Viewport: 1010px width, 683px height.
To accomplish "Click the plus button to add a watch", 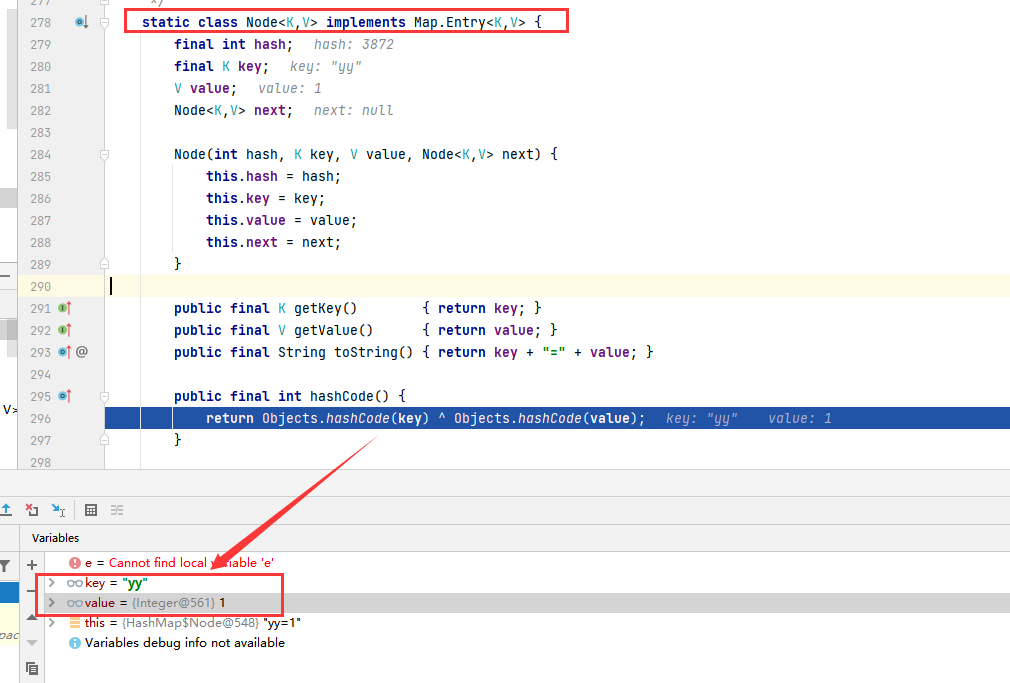I will 31,564.
